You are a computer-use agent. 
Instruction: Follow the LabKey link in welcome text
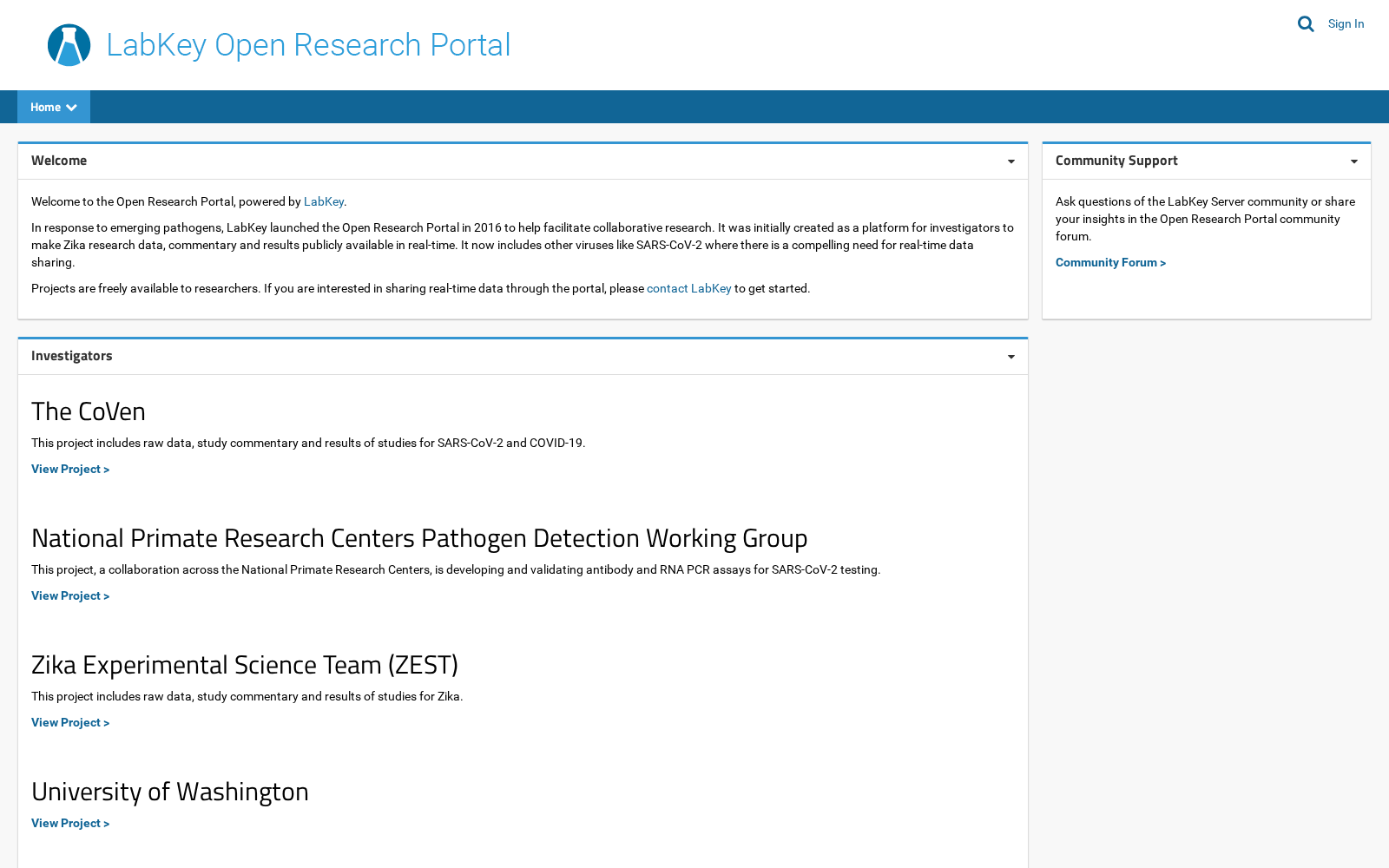pyautogui.click(x=324, y=201)
